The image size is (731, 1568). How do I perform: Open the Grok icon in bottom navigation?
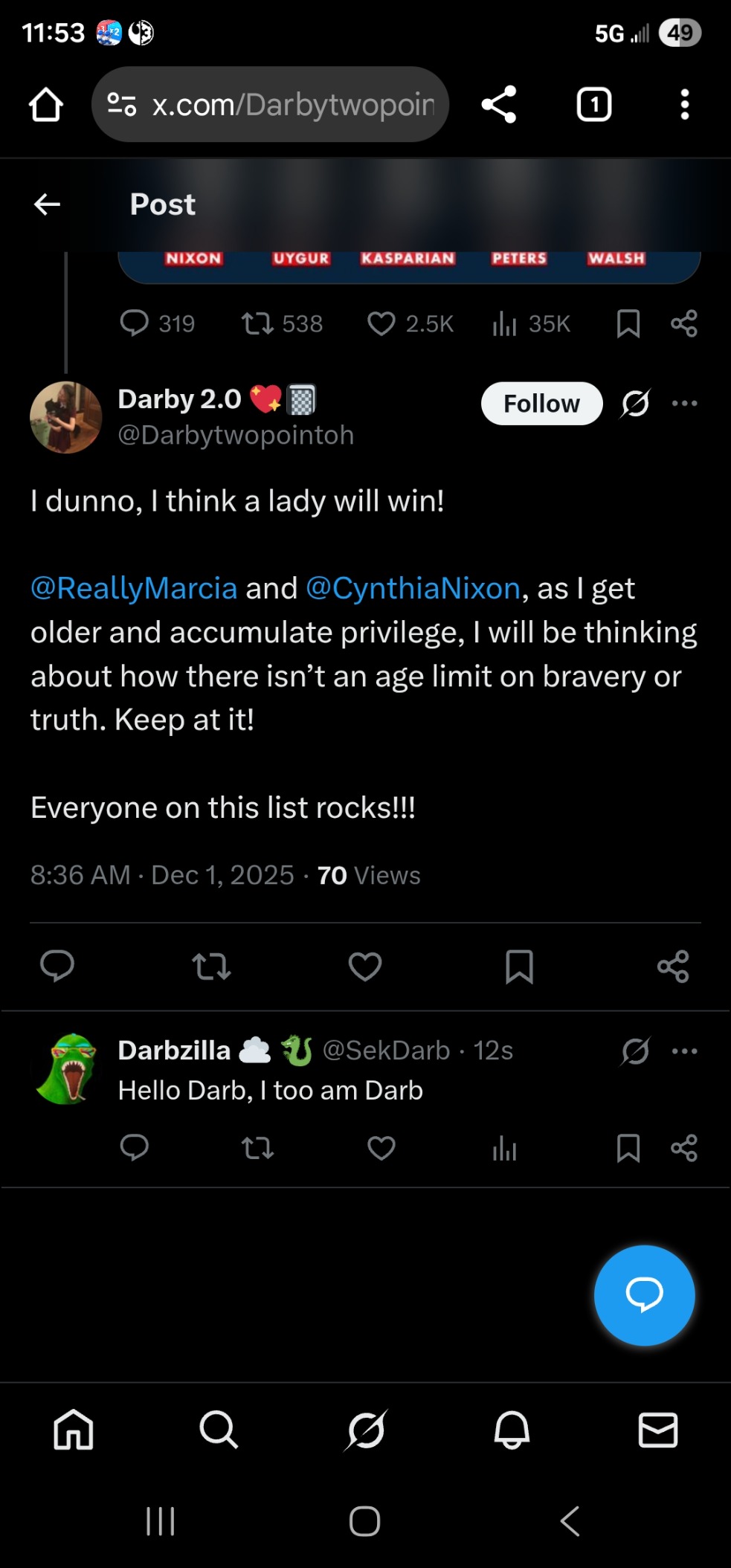click(x=365, y=1430)
